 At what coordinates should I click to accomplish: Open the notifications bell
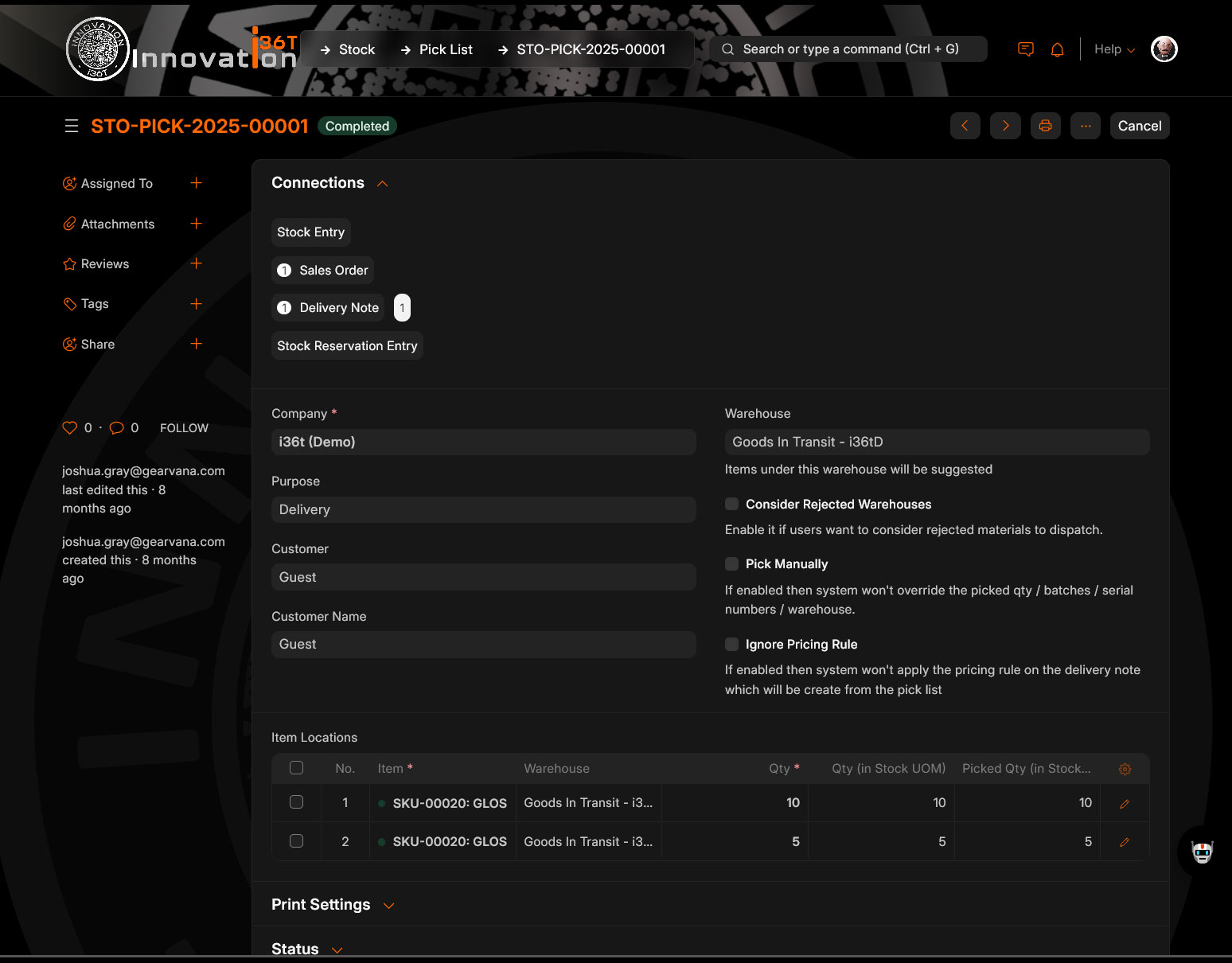point(1057,49)
